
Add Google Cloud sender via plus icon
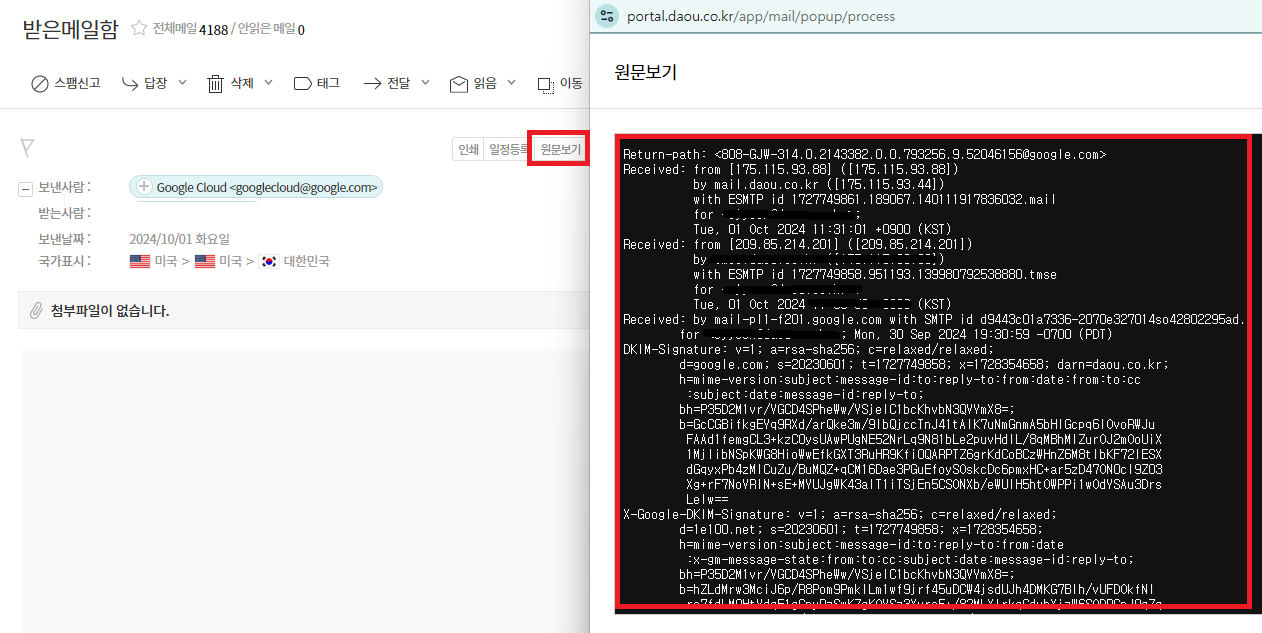tap(144, 187)
